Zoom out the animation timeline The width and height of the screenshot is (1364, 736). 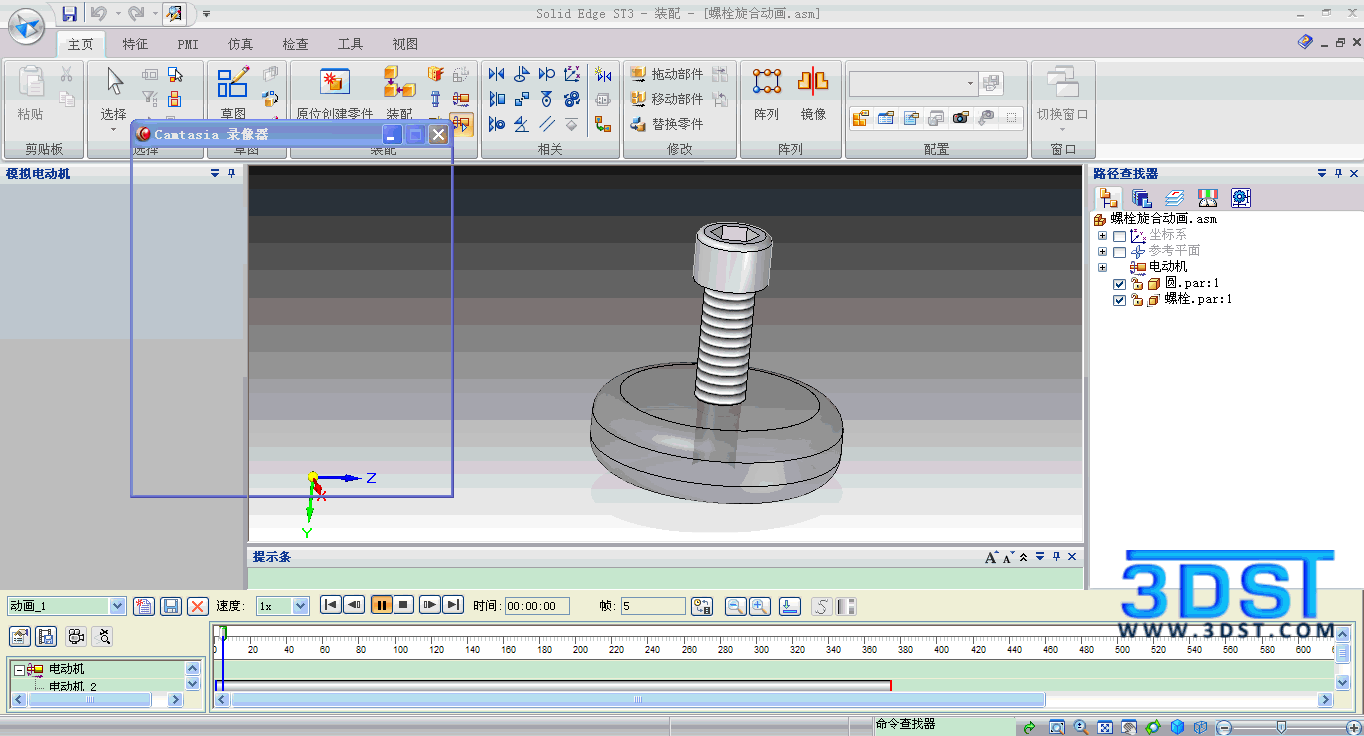735,606
